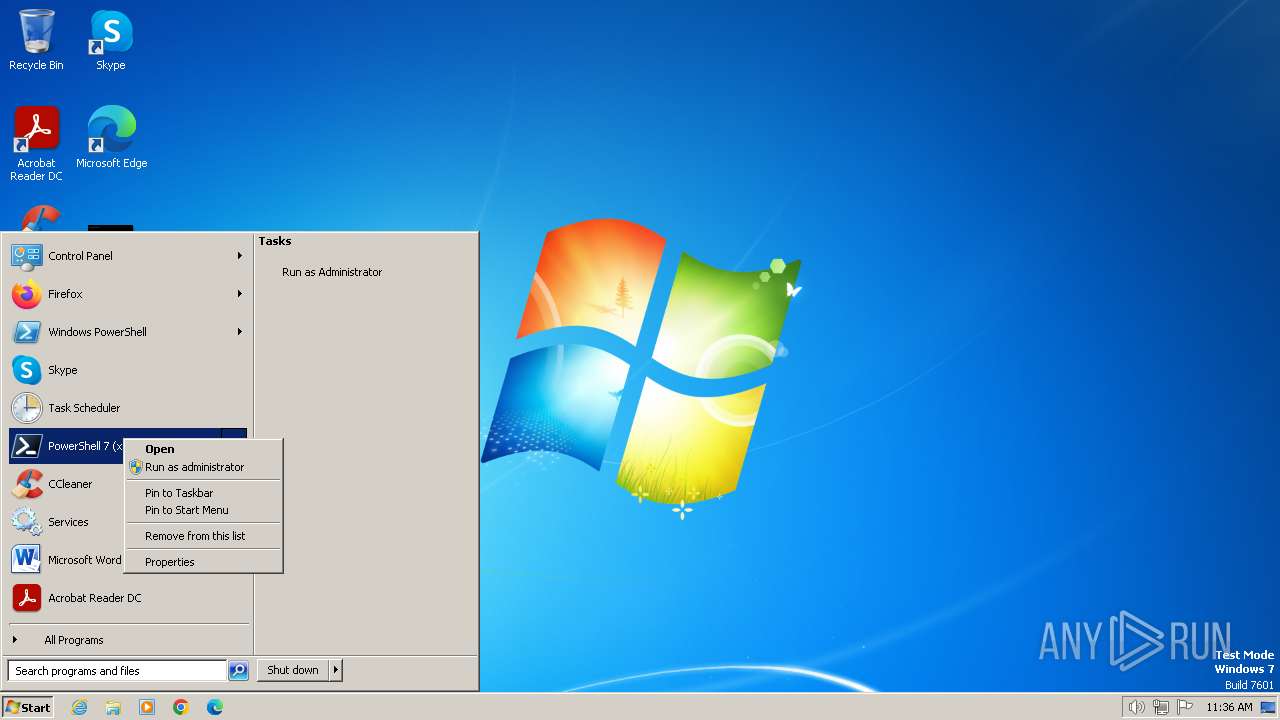
Task: Click the network tray icon
Action: coord(1161,707)
